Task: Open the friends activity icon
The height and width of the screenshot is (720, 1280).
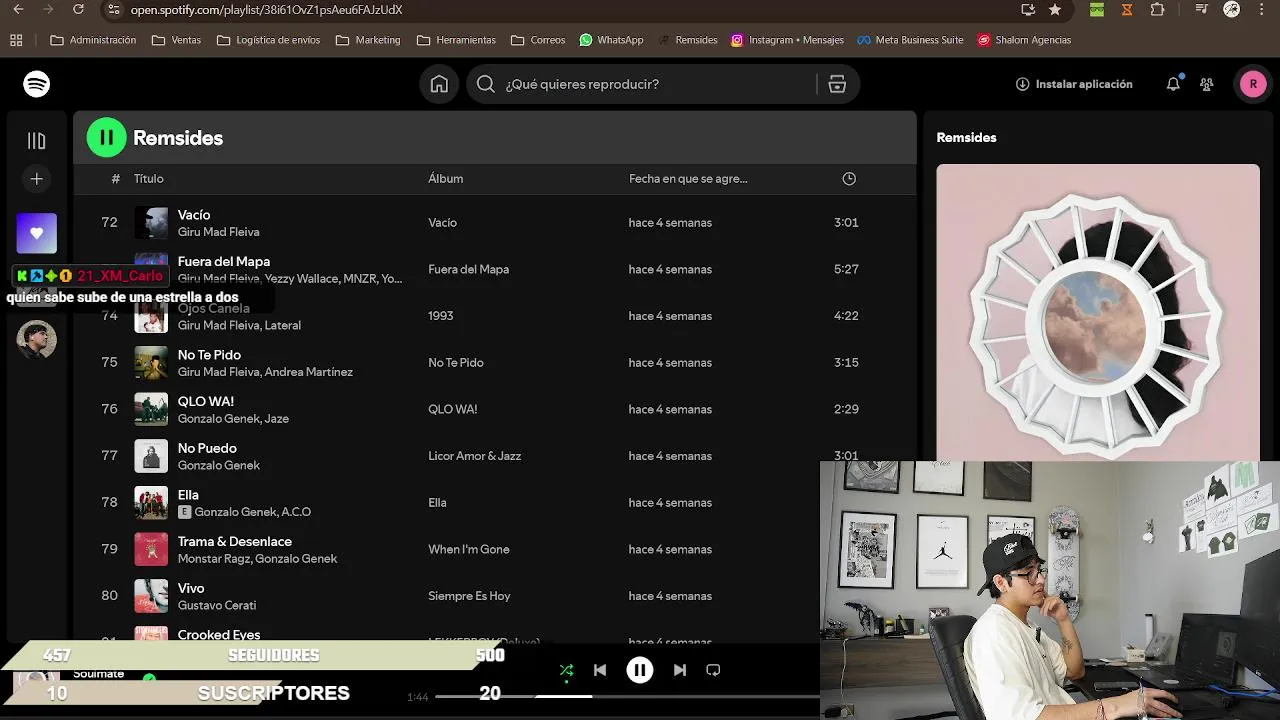Action: [x=1207, y=84]
